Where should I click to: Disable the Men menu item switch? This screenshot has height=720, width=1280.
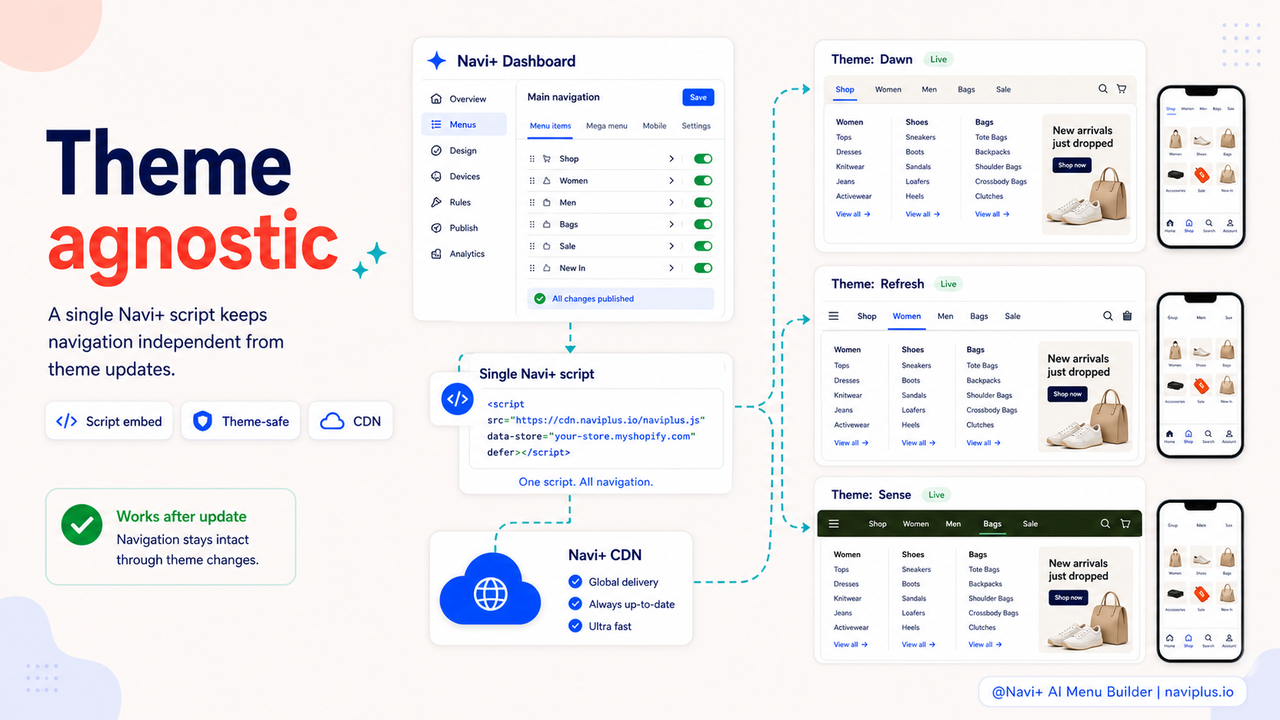tap(703, 203)
